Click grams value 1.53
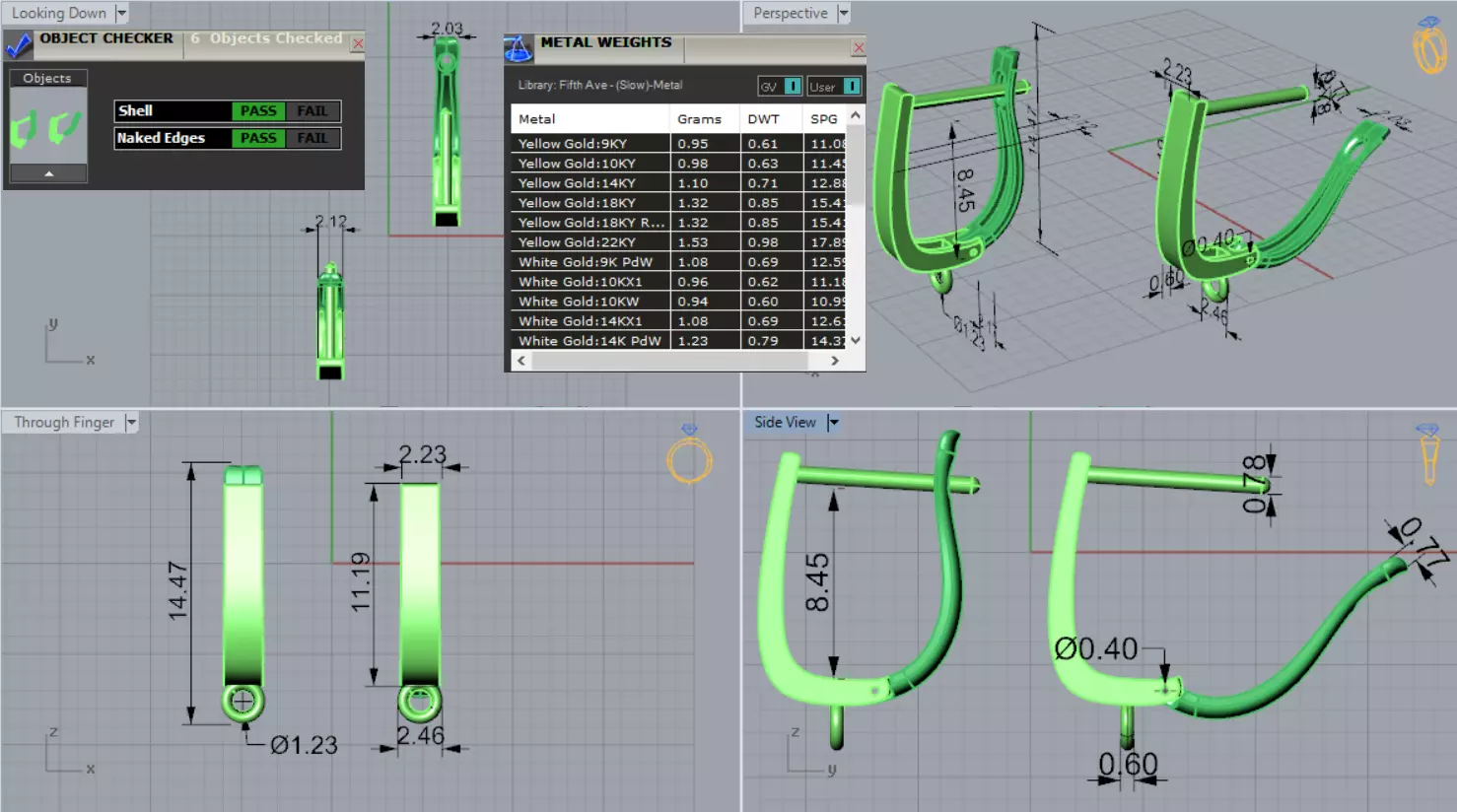 (x=692, y=242)
